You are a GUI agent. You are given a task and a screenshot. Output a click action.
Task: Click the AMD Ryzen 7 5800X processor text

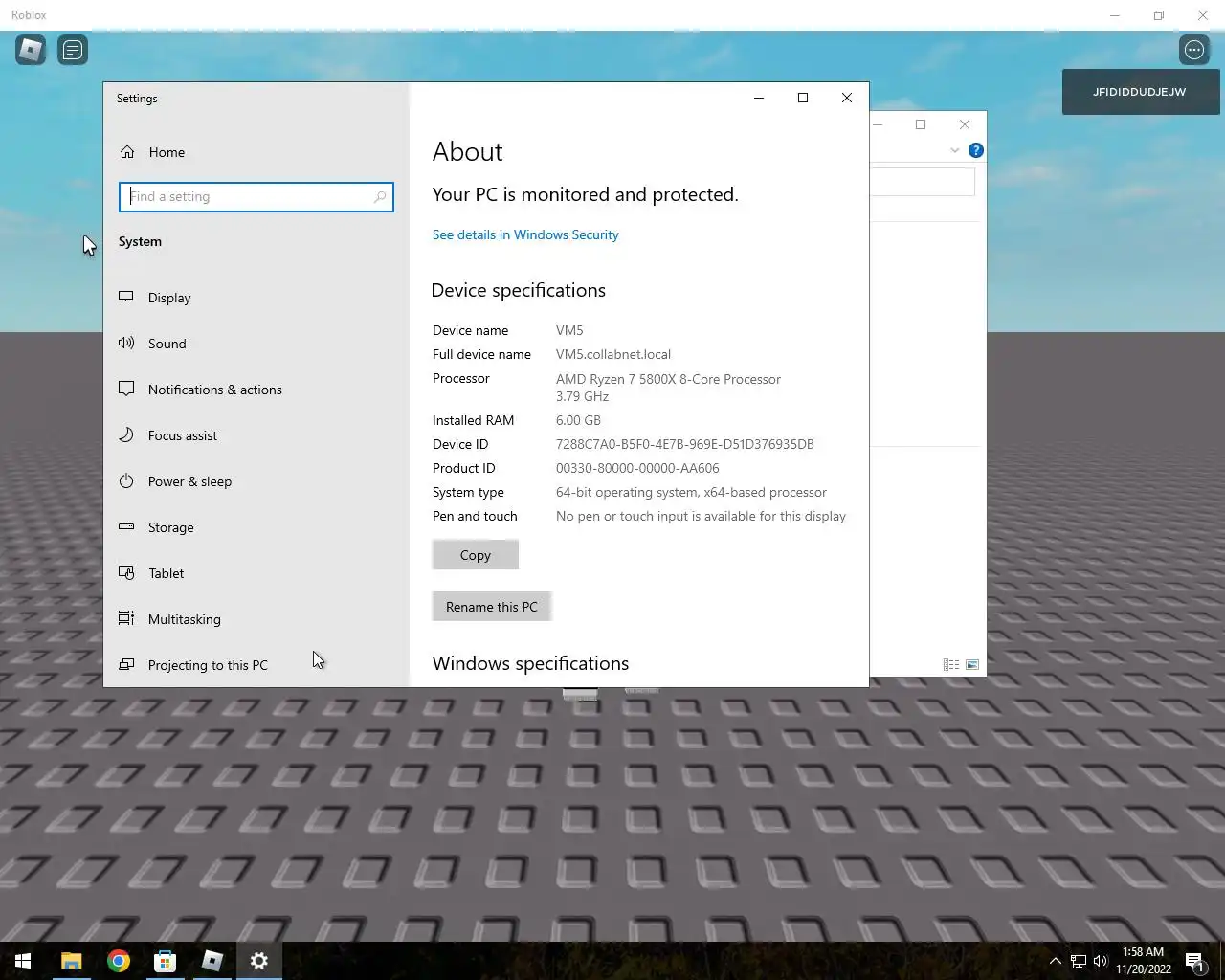(668, 388)
